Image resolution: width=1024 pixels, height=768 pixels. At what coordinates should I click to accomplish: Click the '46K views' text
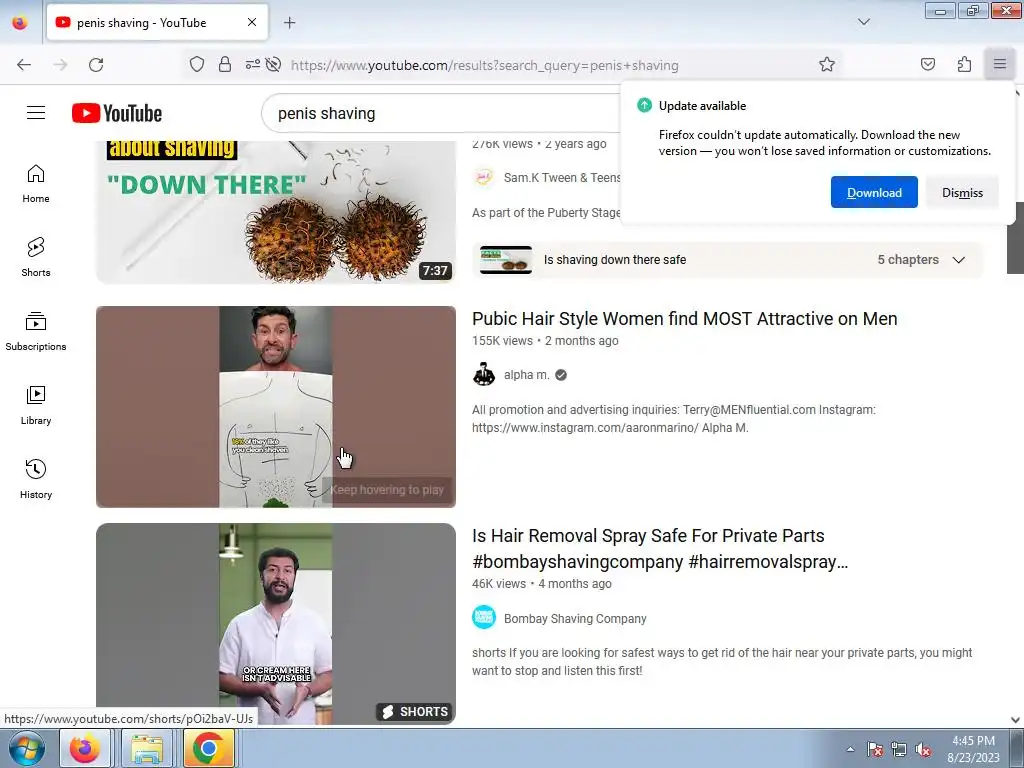pos(499,584)
